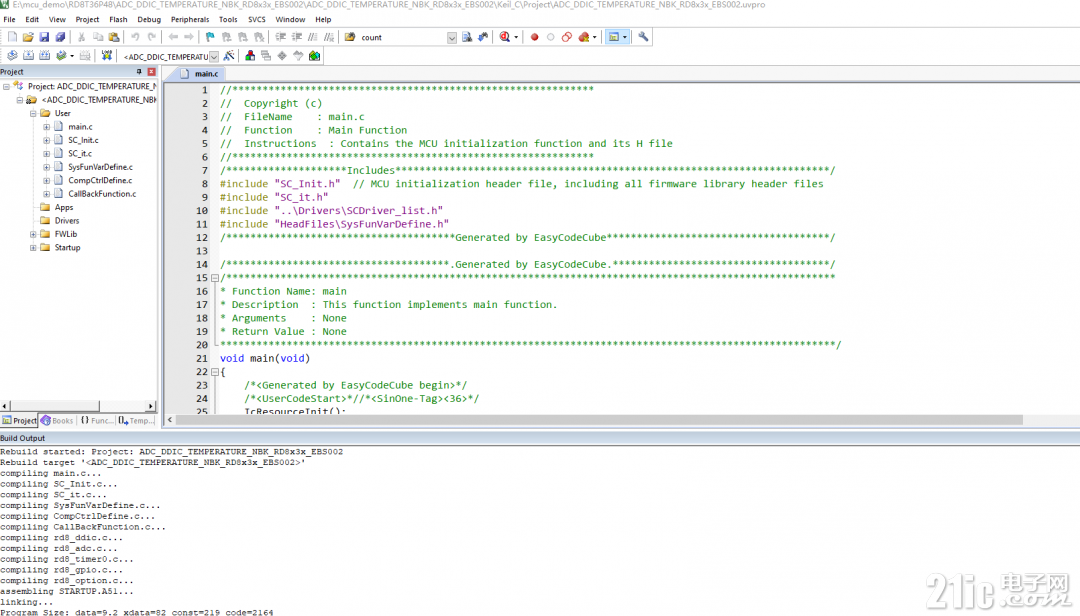Image resolution: width=1080 pixels, height=616 pixels.
Task: Set a bookmark with the flag icon
Action: coord(210,37)
